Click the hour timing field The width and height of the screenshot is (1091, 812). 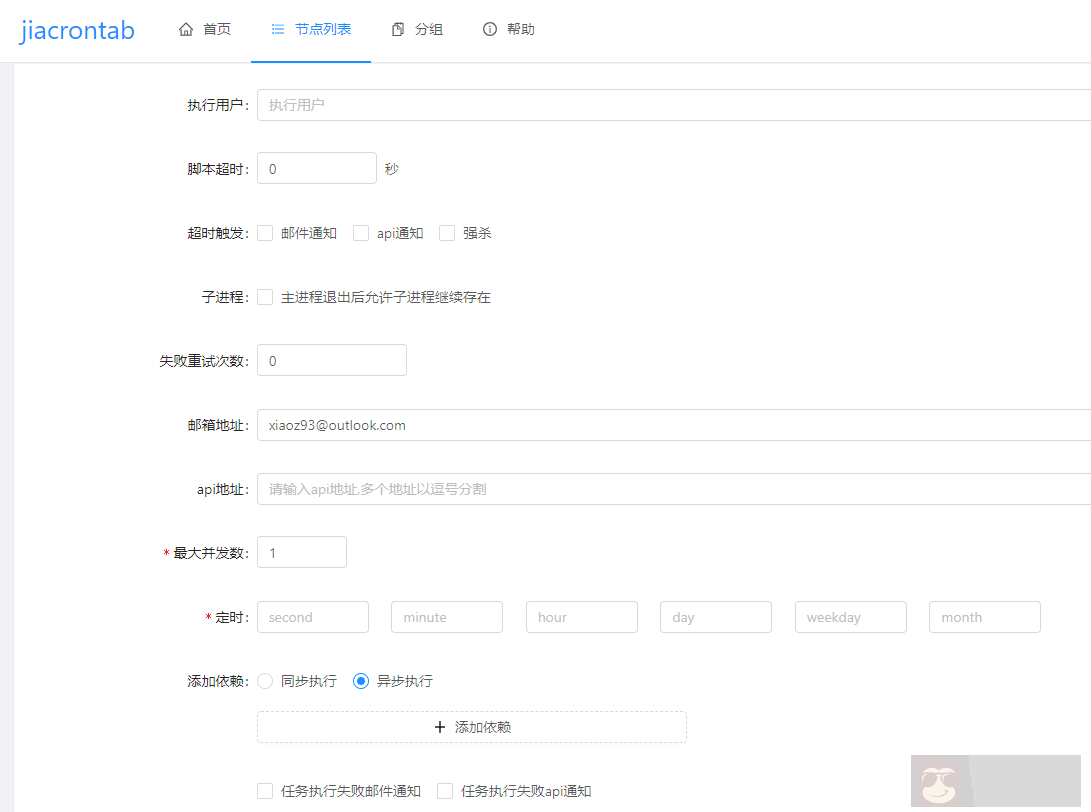click(581, 617)
